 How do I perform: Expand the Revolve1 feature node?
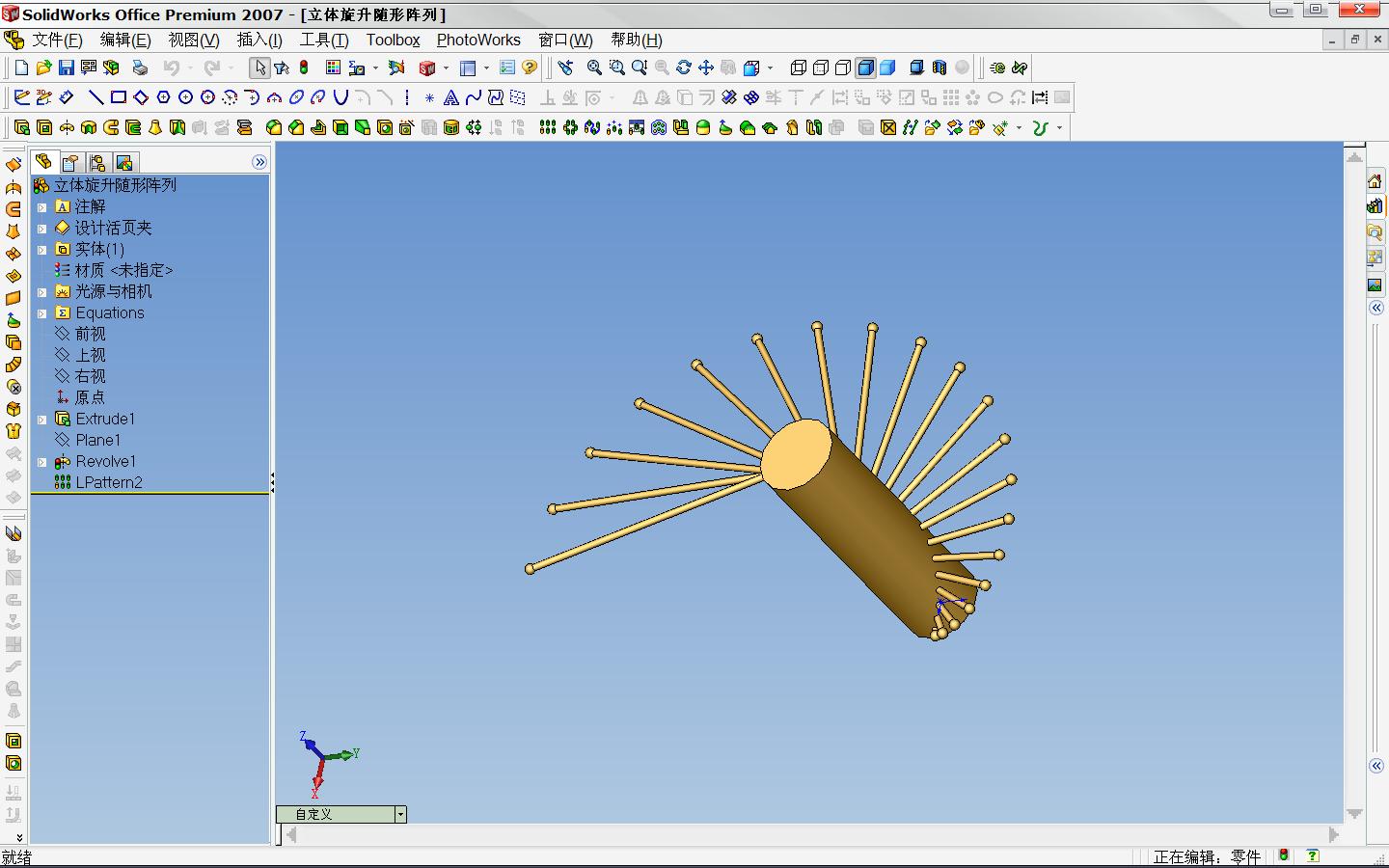pos(41,462)
